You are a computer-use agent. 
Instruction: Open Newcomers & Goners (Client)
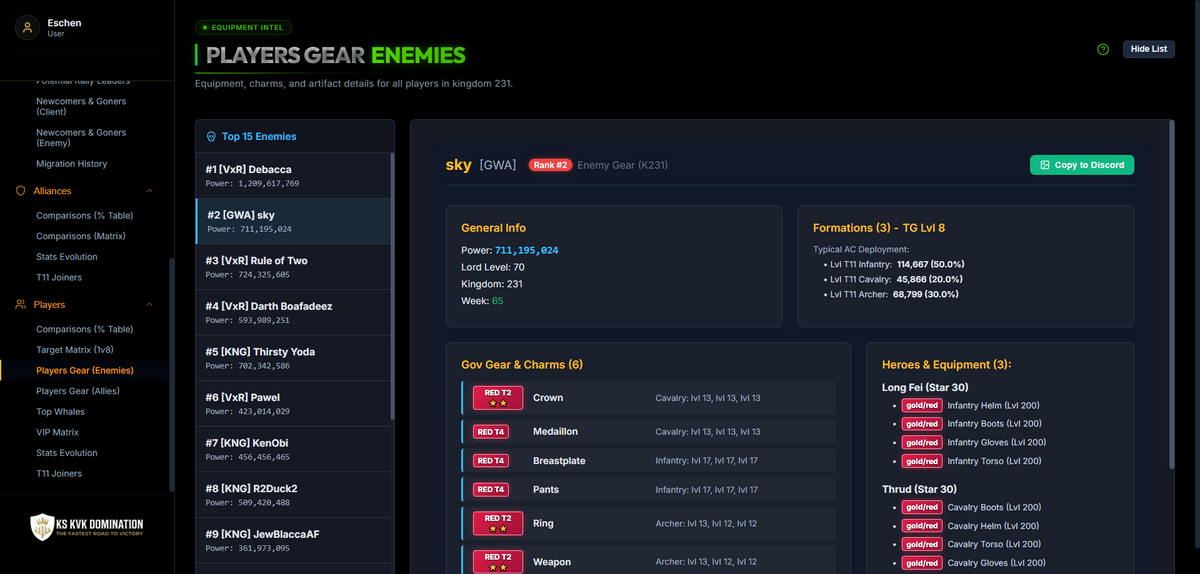[x=81, y=106]
